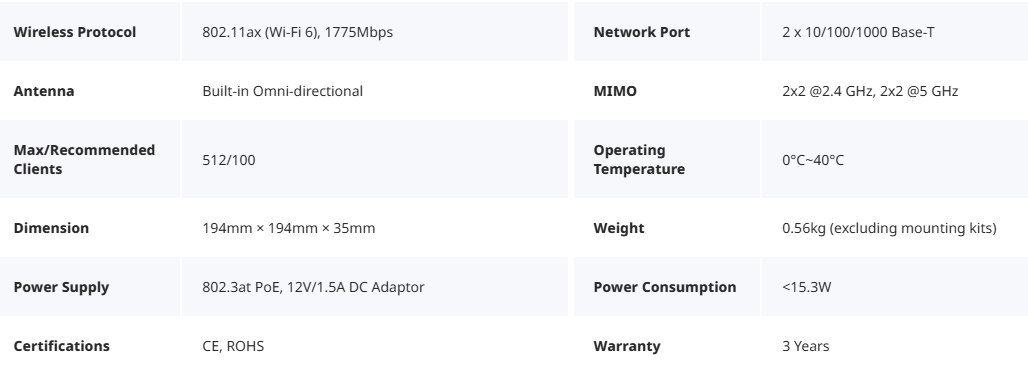Click the 3 Years warranty value
Image resolution: width=1028 pixels, height=365 pixels.
(806, 346)
